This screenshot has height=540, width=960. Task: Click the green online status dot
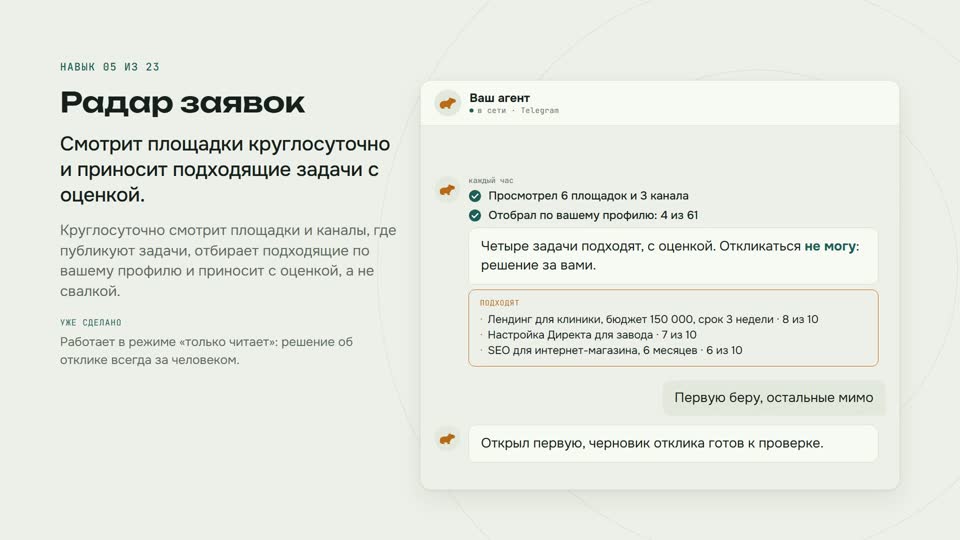471,111
